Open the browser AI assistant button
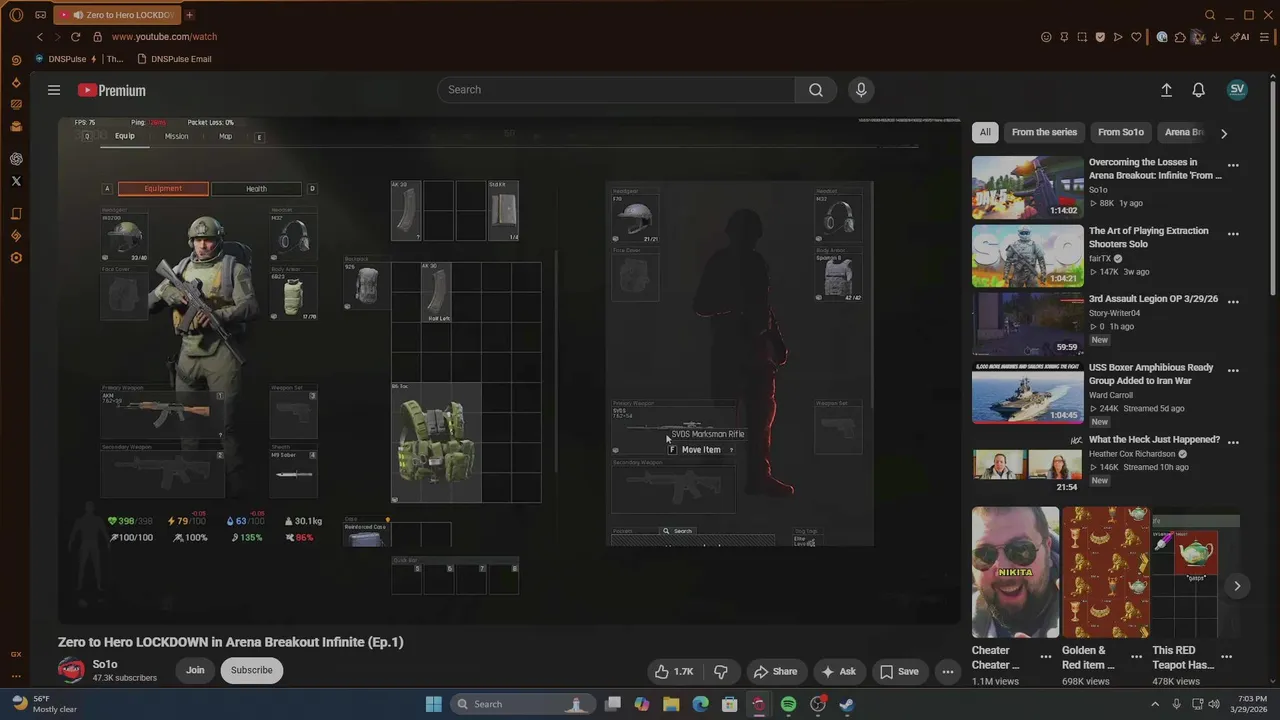This screenshot has height=720, width=1280. 1241,37
